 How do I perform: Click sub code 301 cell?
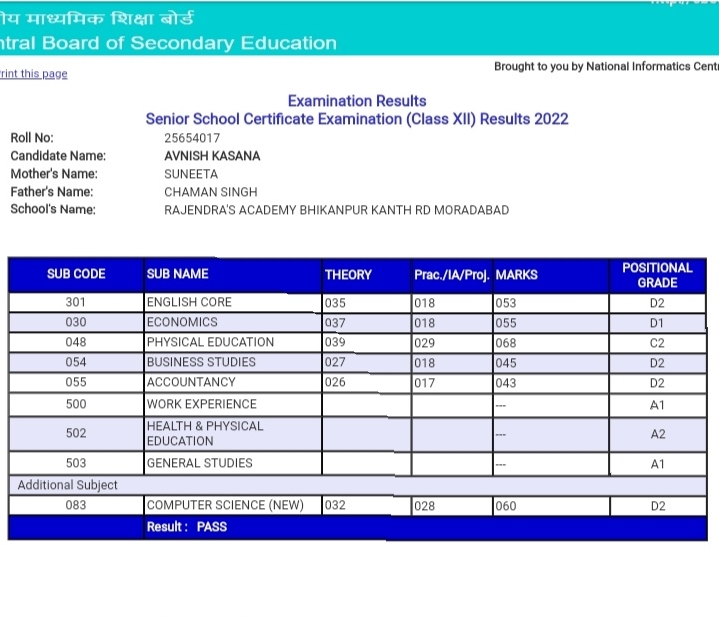point(76,302)
